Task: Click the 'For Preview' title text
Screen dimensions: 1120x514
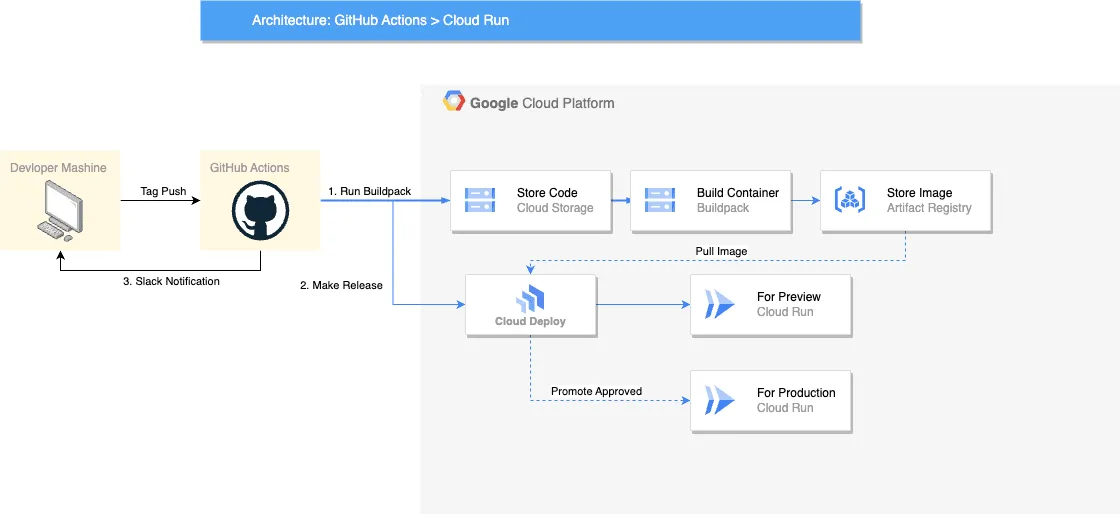Action: 789,296
